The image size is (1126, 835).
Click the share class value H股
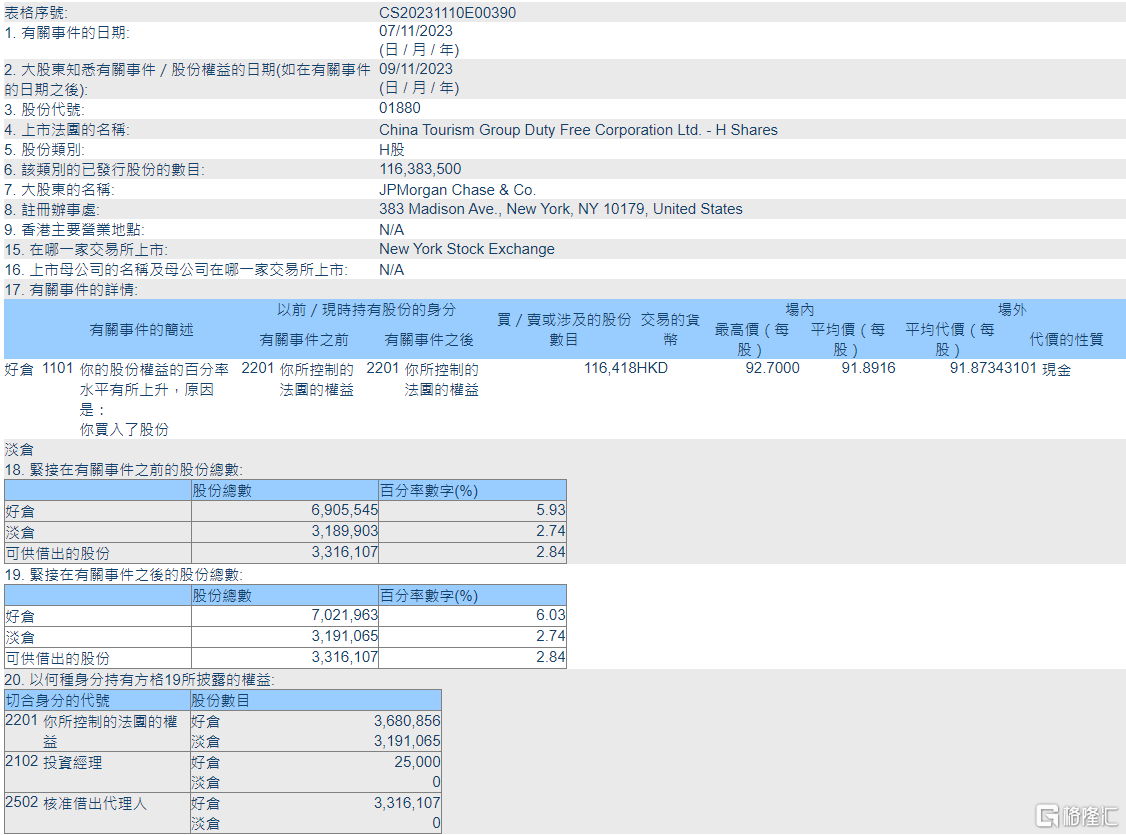click(392, 150)
